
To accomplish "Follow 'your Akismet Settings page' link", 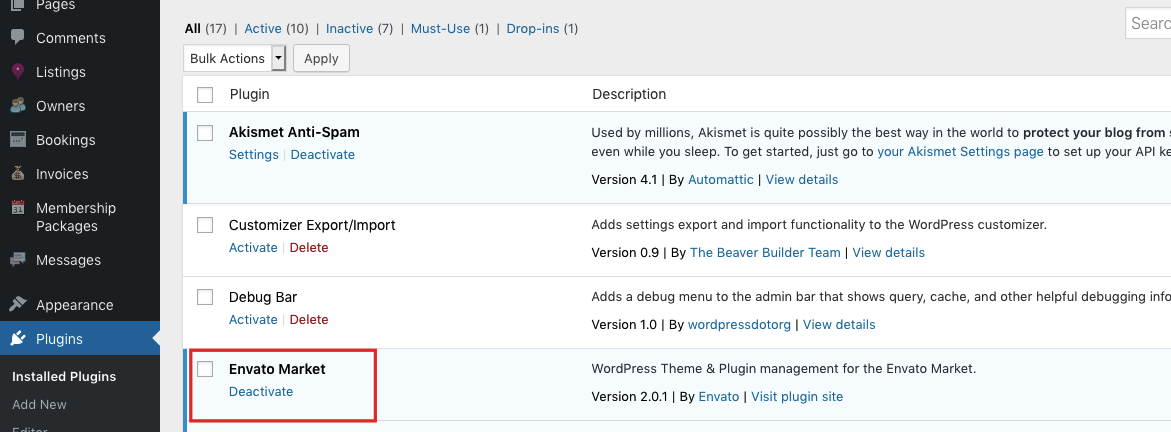I will click(960, 151).
